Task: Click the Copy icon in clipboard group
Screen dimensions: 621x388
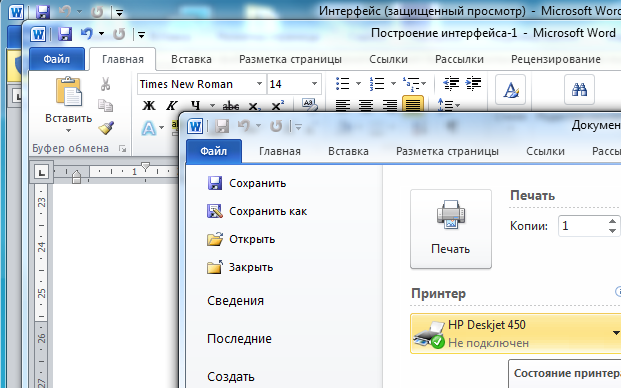Action: tap(105, 105)
